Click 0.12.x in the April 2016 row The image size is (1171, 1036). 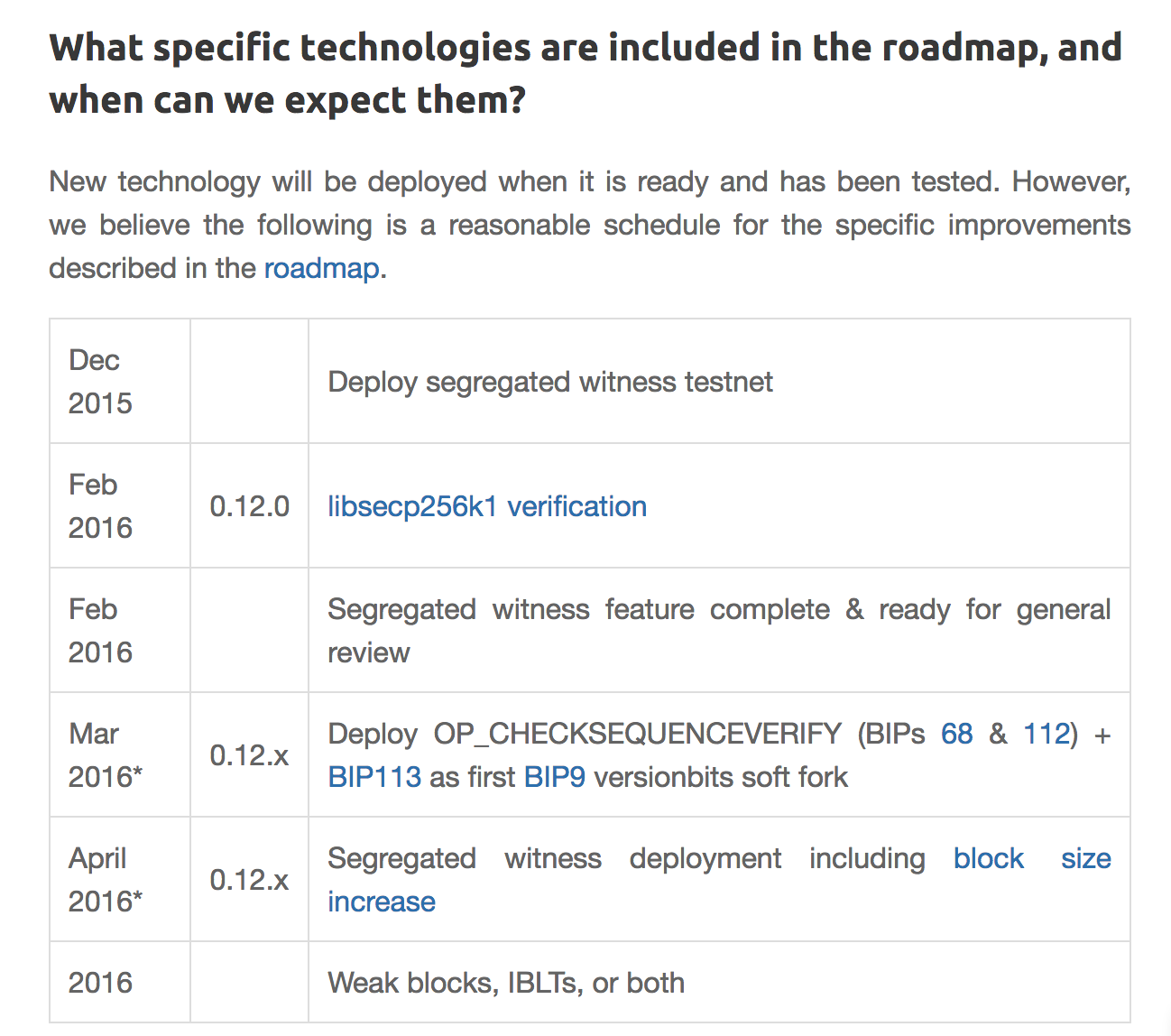pos(249,880)
